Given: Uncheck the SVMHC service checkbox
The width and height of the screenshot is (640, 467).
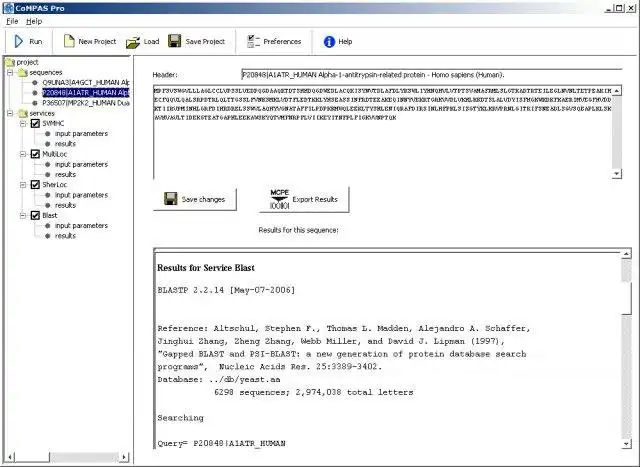Looking at the screenshot, I should 35,123.
